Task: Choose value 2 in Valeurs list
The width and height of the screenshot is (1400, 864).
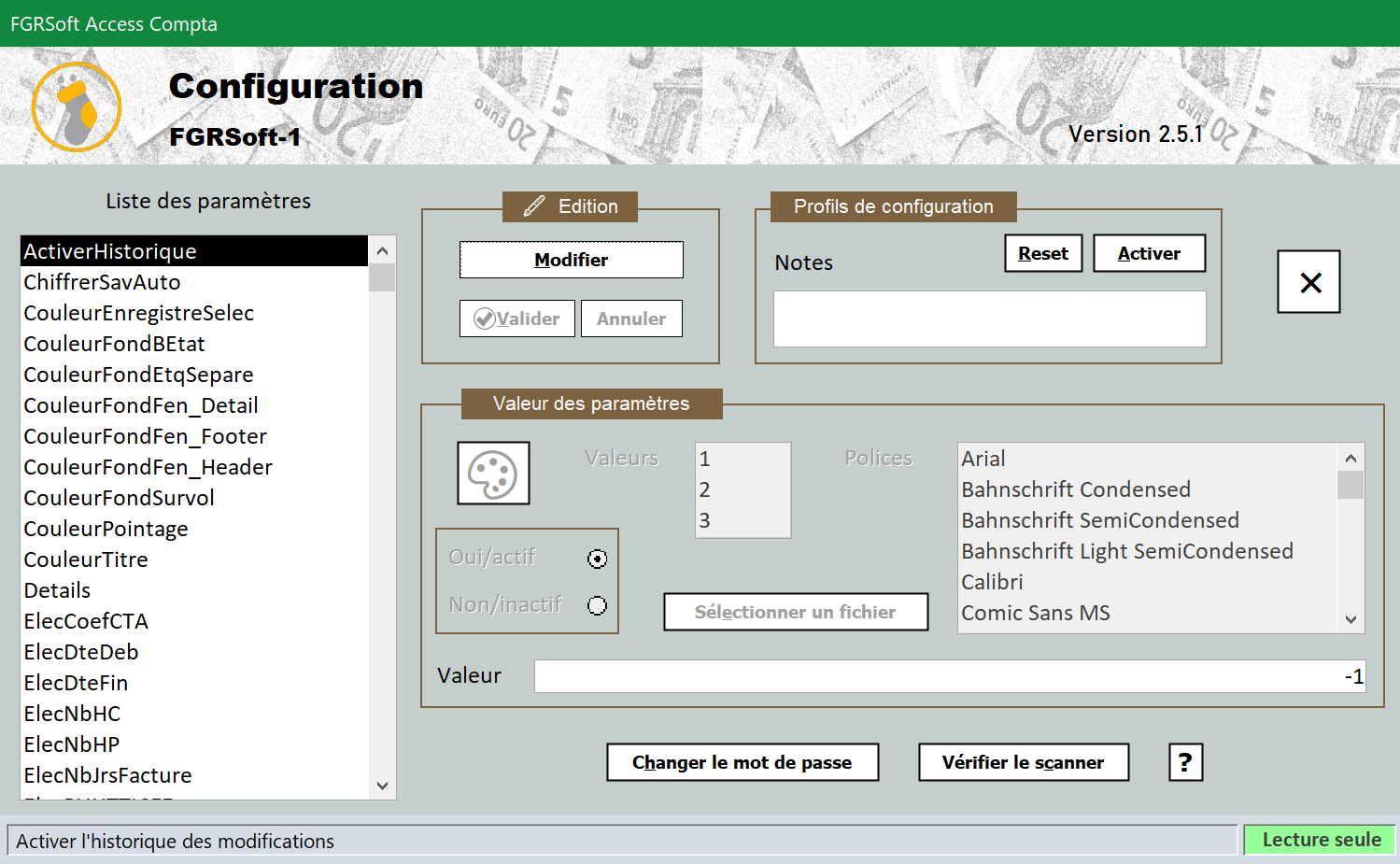Action: (x=742, y=489)
